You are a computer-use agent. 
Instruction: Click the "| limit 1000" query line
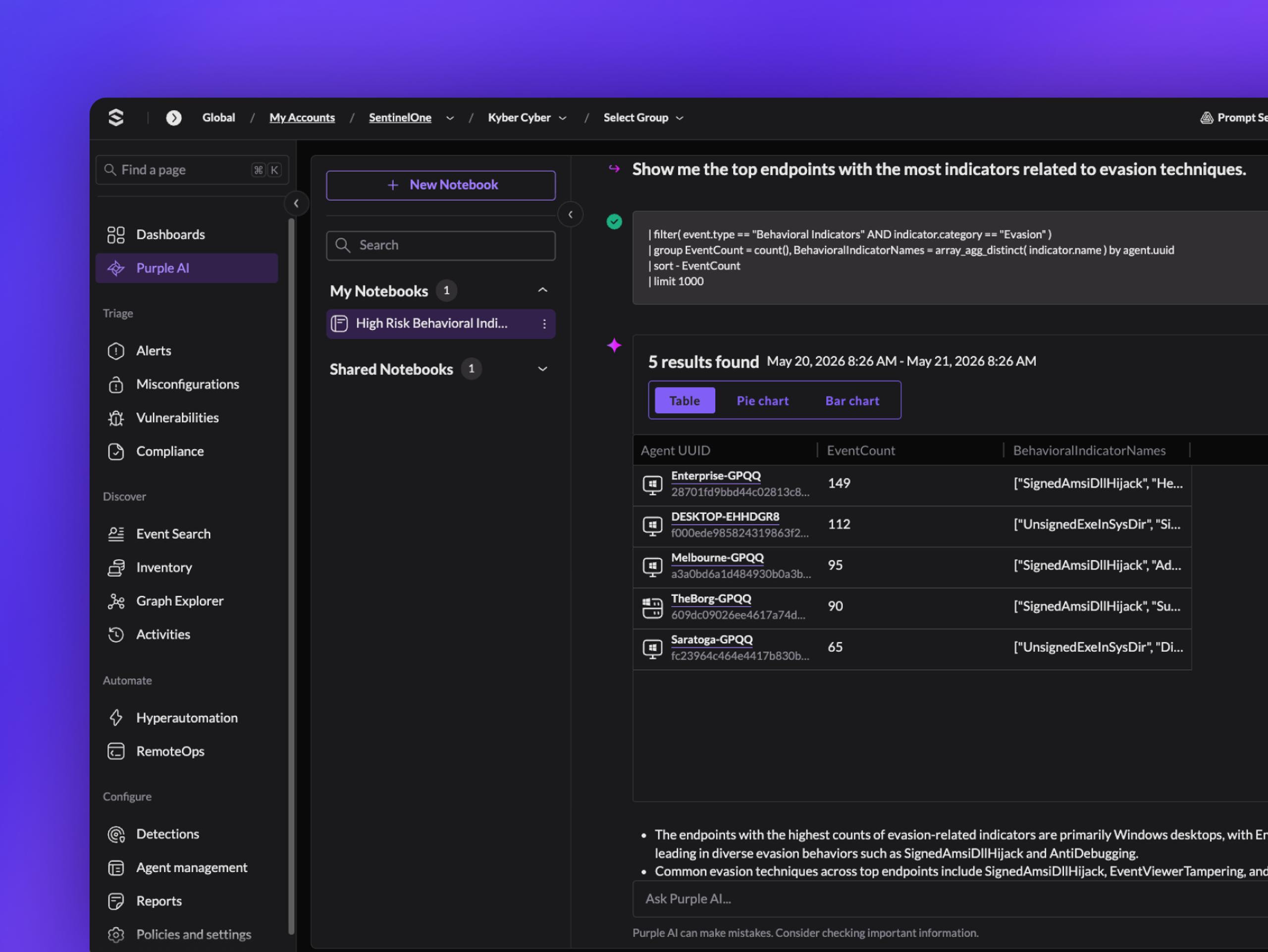676,281
